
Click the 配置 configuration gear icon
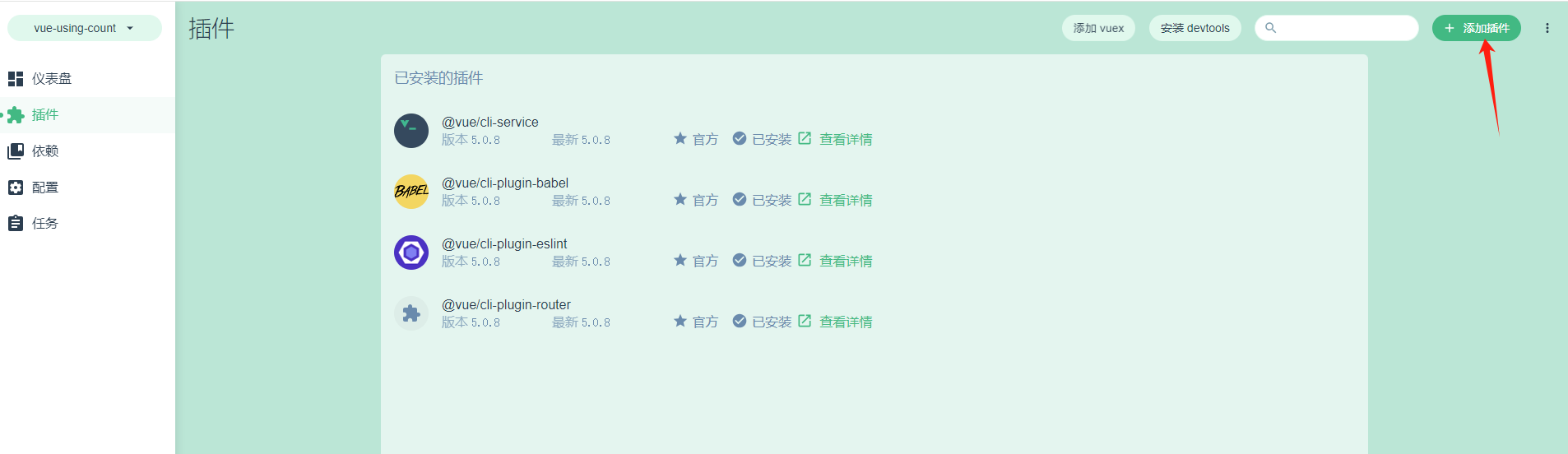[16, 188]
